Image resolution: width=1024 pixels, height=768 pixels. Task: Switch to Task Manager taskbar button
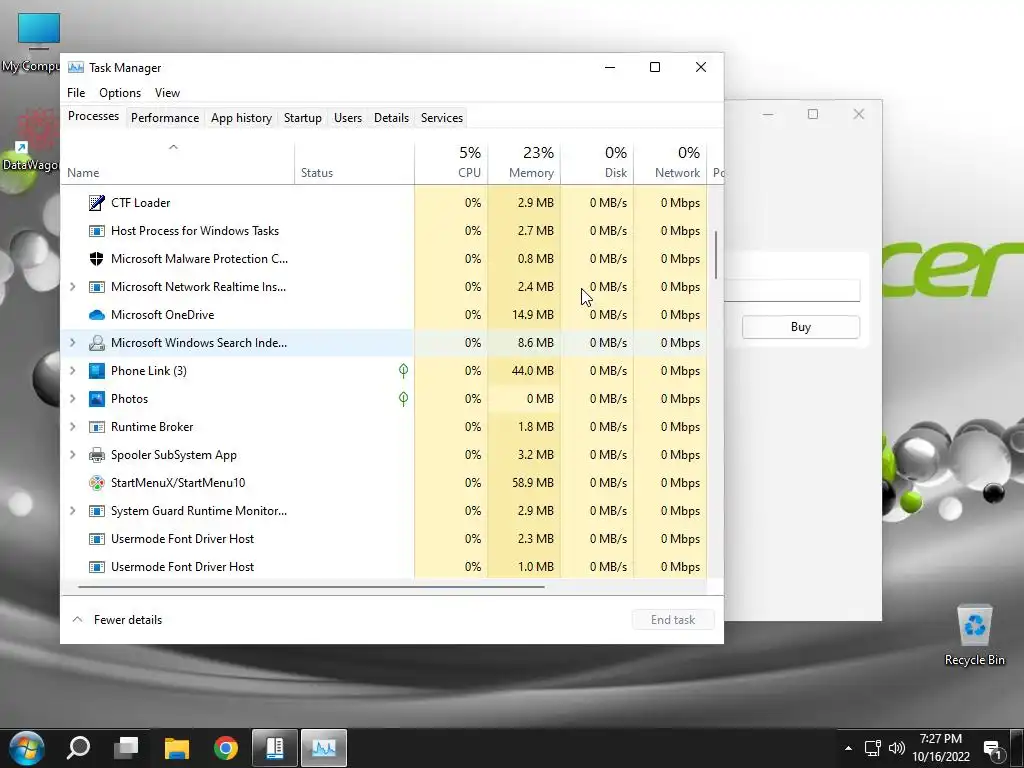click(324, 748)
